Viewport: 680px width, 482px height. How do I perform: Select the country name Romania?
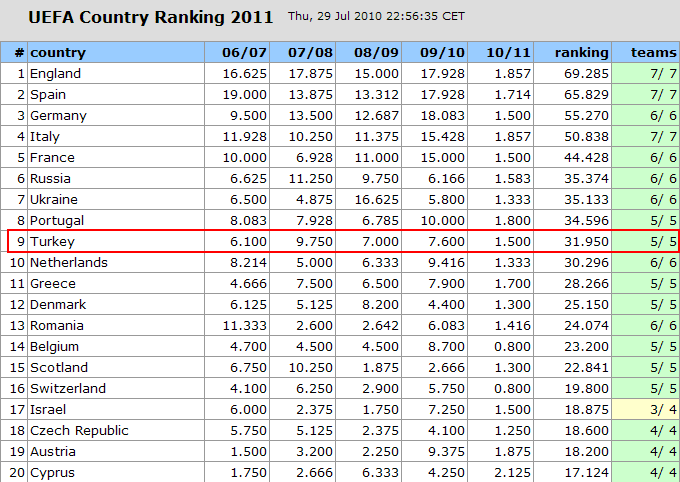coord(56,326)
